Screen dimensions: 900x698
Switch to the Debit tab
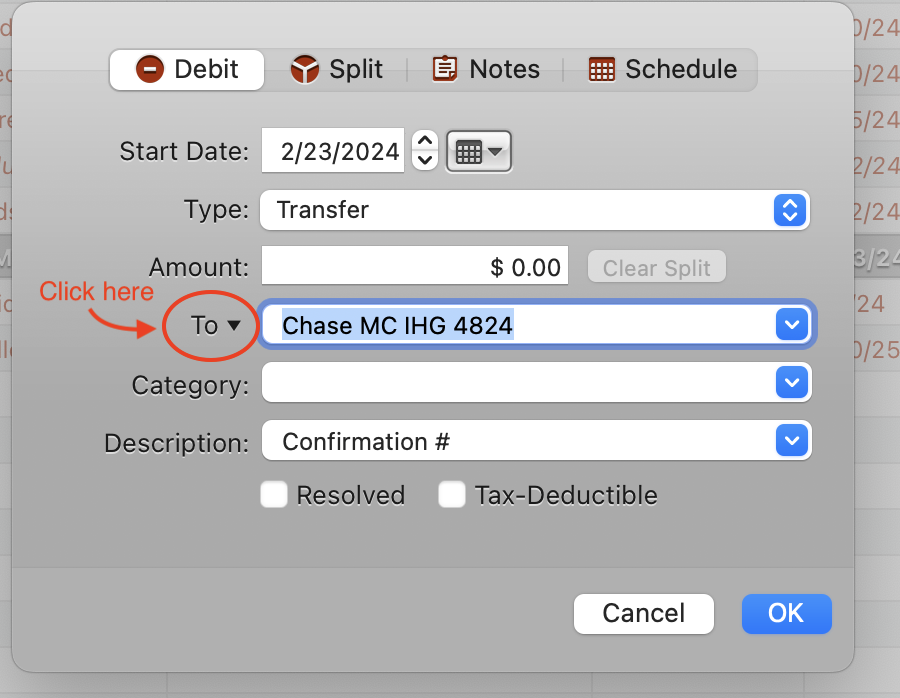[x=187, y=69]
